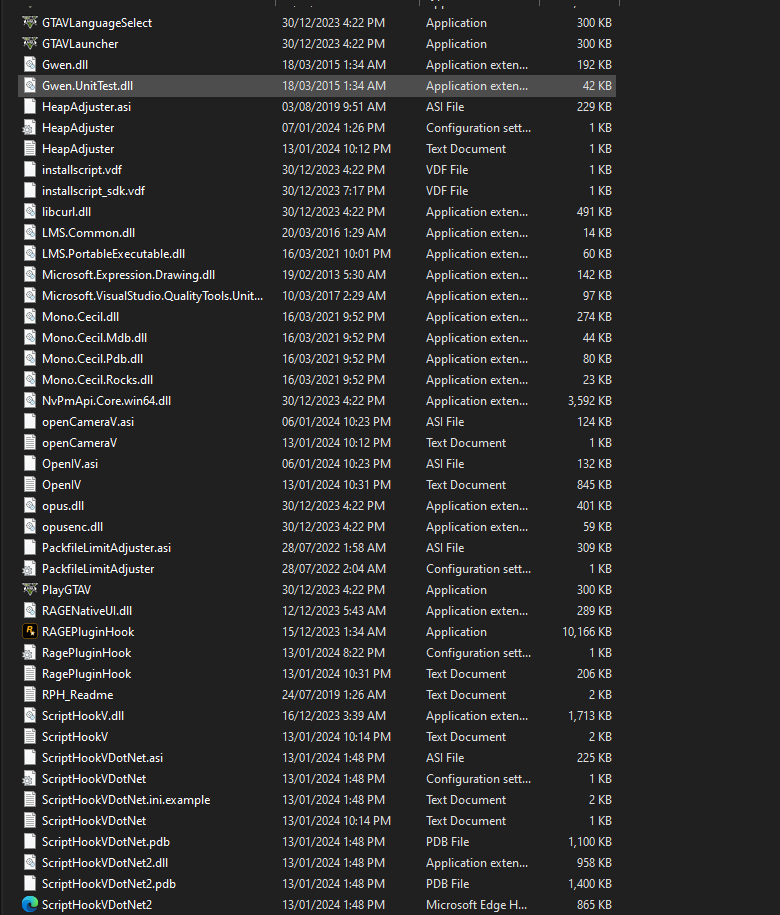Click the Gwen.dll file icon
This screenshot has width=780, height=915.
coord(30,65)
